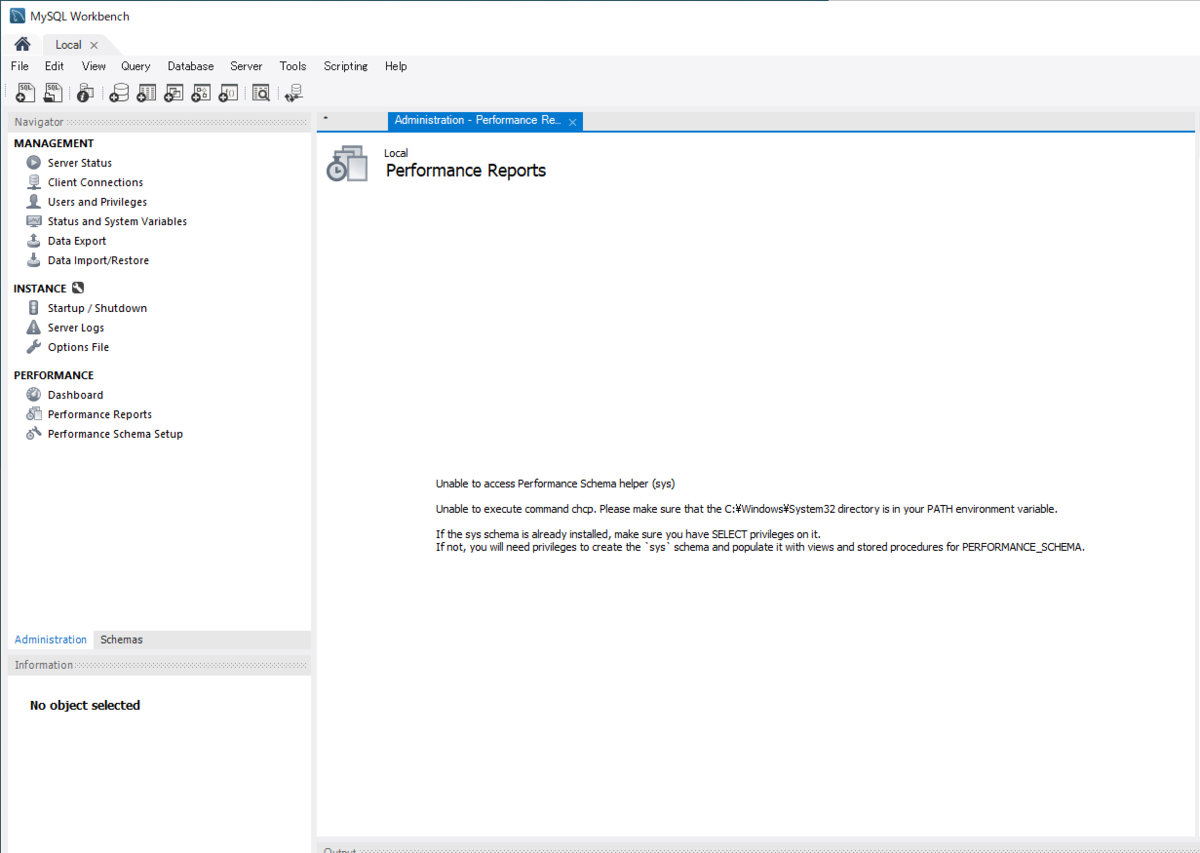The width and height of the screenshot is (1200, 853).
Task: Open Startup / Shutdown page
Action: (x=97, y=308)
